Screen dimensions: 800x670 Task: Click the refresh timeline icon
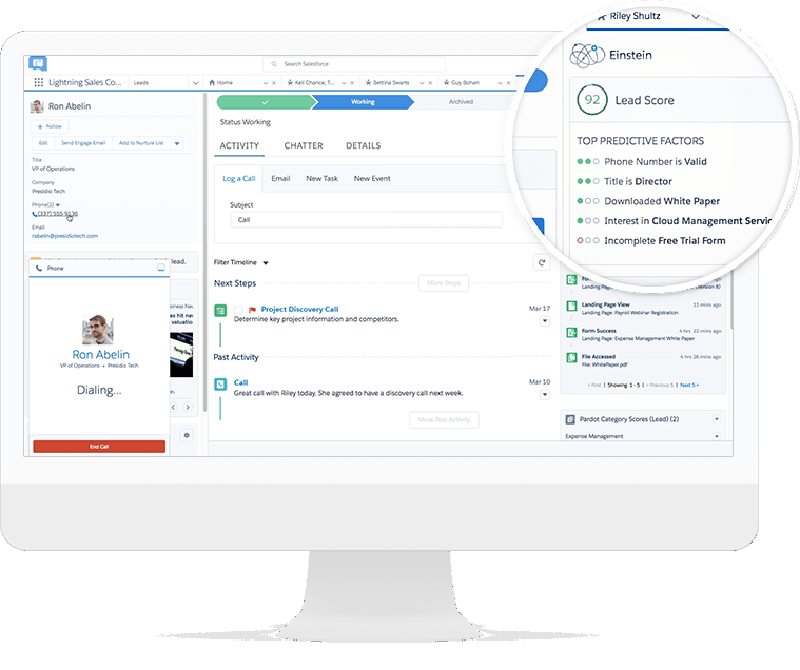point(541,262)
